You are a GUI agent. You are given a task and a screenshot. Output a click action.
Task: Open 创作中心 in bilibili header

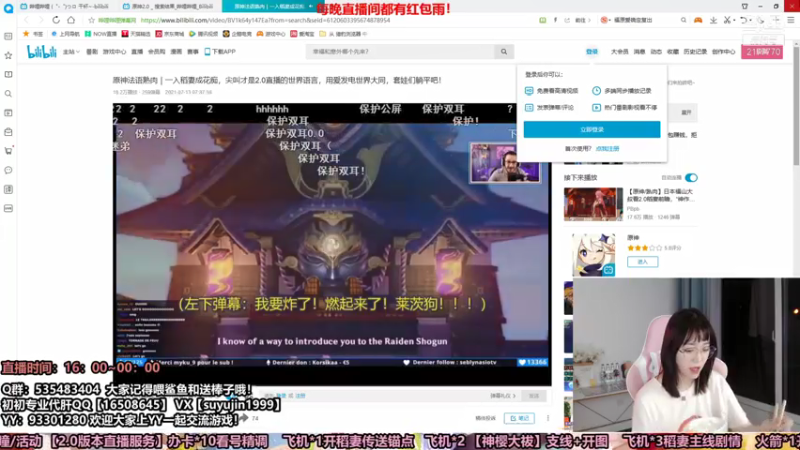click(723, 52)
